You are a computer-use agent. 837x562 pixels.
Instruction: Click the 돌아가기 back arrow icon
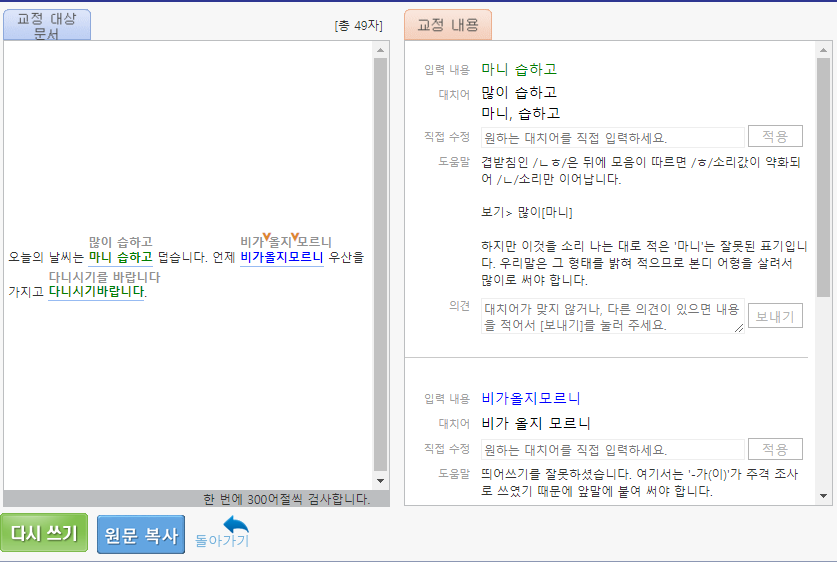[x=235, y=525]
